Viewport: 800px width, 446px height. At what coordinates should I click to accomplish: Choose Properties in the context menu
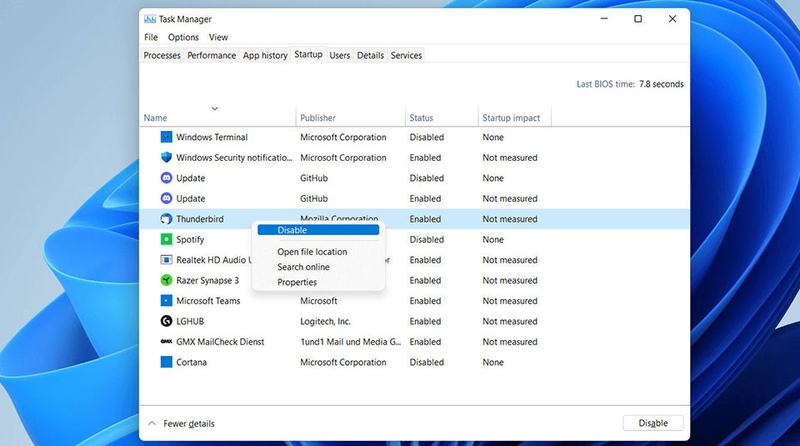296,282
